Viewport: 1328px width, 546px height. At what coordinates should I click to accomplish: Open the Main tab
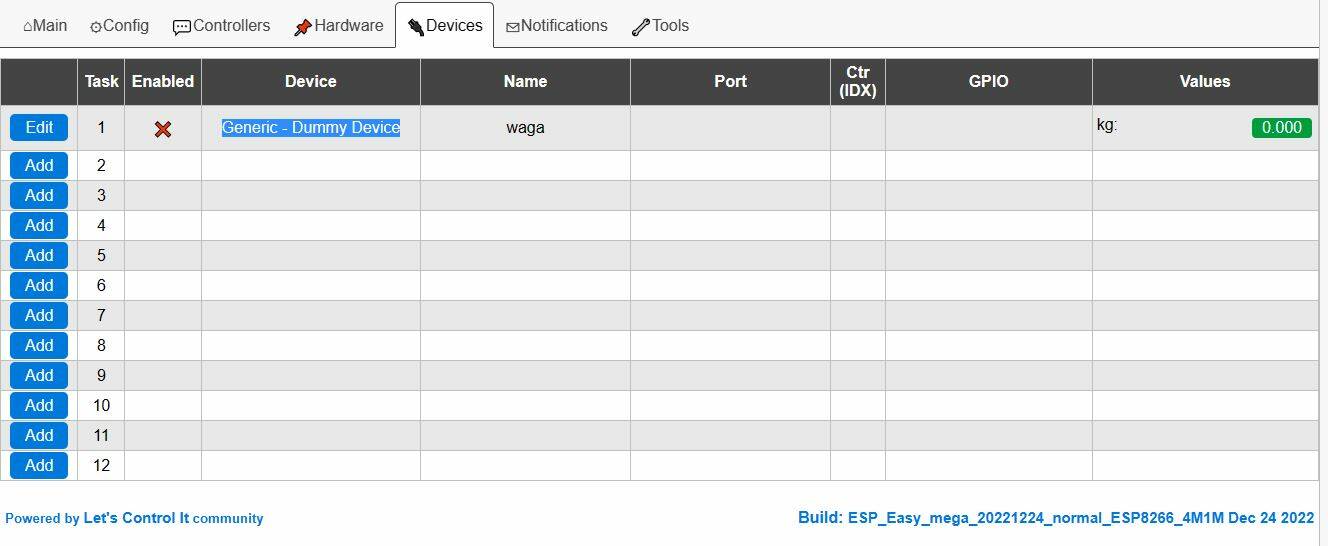point(45,25)
